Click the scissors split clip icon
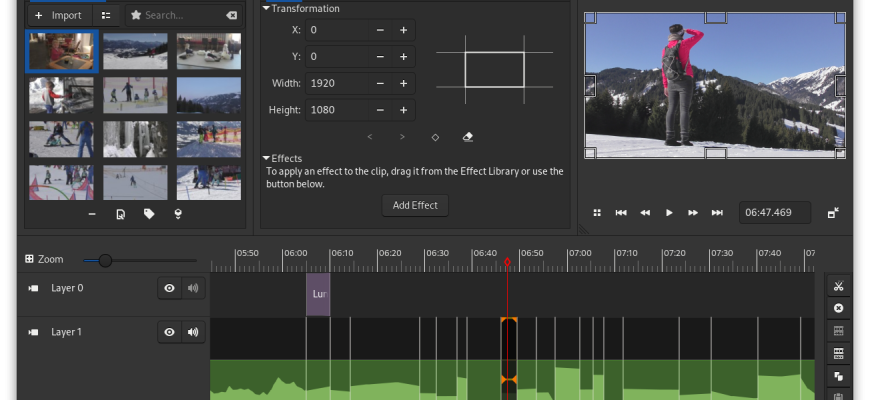 coord(838,286)
